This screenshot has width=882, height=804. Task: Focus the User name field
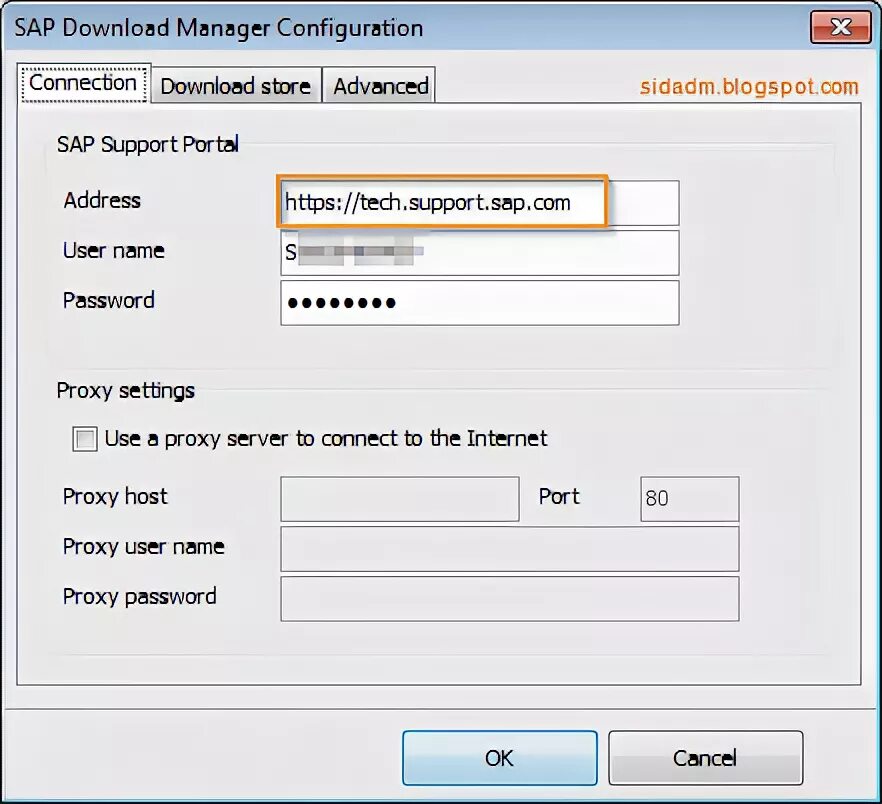(x=479, y=253)
